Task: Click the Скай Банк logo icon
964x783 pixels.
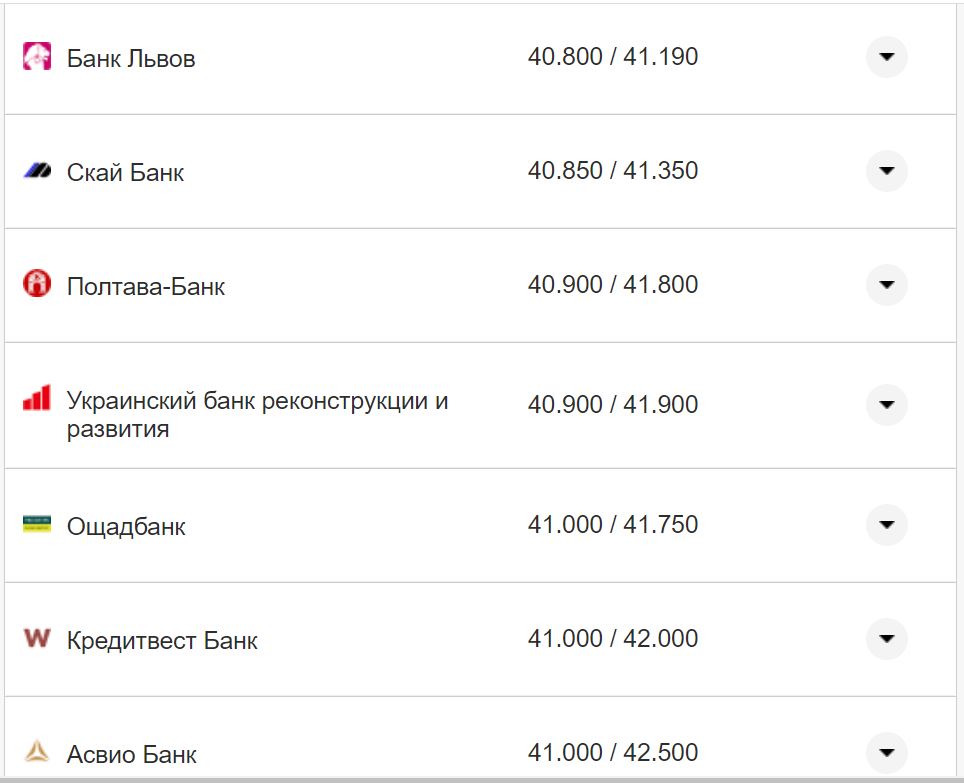Action: [x=36, y=171]
